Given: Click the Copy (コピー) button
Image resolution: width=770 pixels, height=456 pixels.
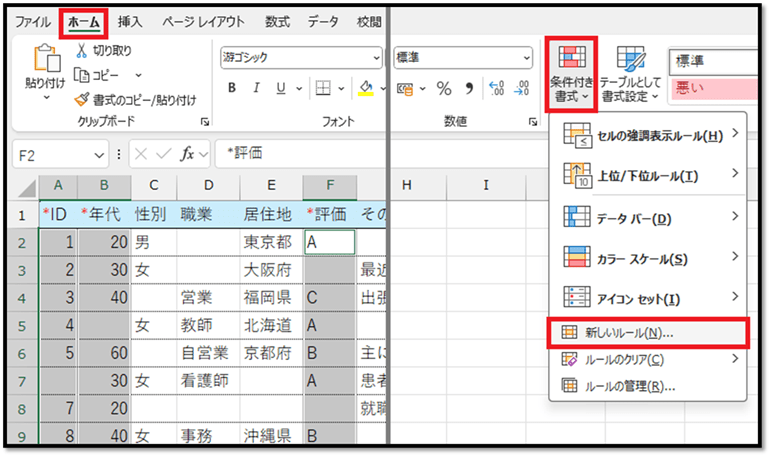Looking at the screenshot, I should click(104, 75).
